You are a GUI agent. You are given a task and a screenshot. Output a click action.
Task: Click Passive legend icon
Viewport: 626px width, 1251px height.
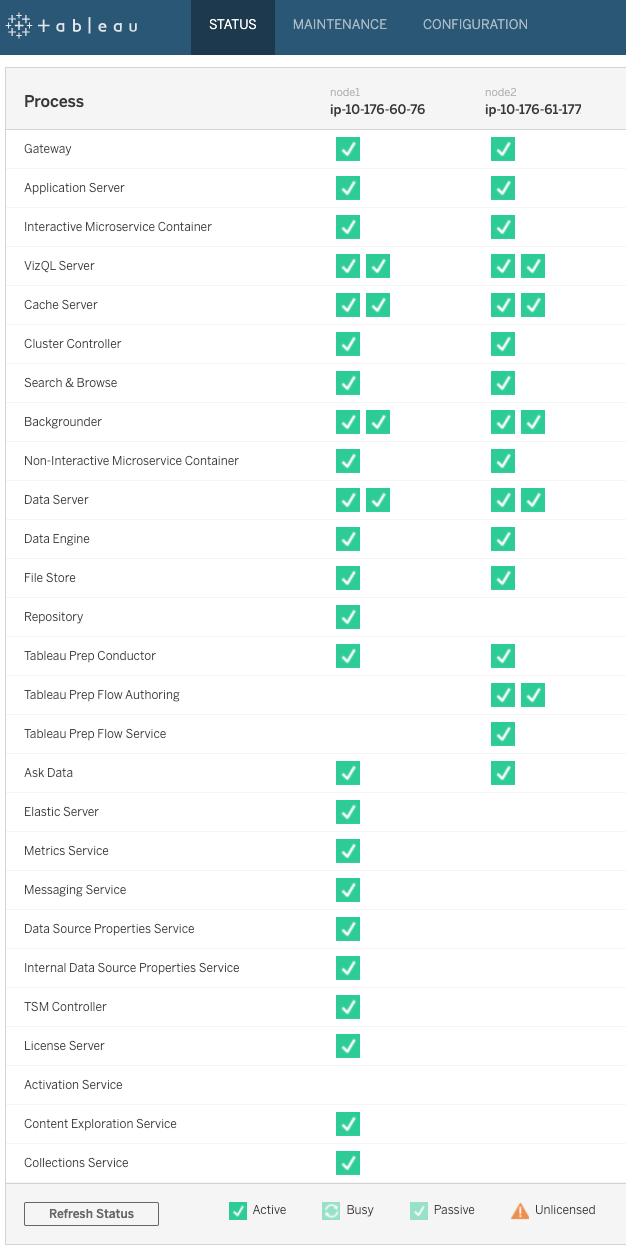pyautogui.click(x=419, y=1211)
